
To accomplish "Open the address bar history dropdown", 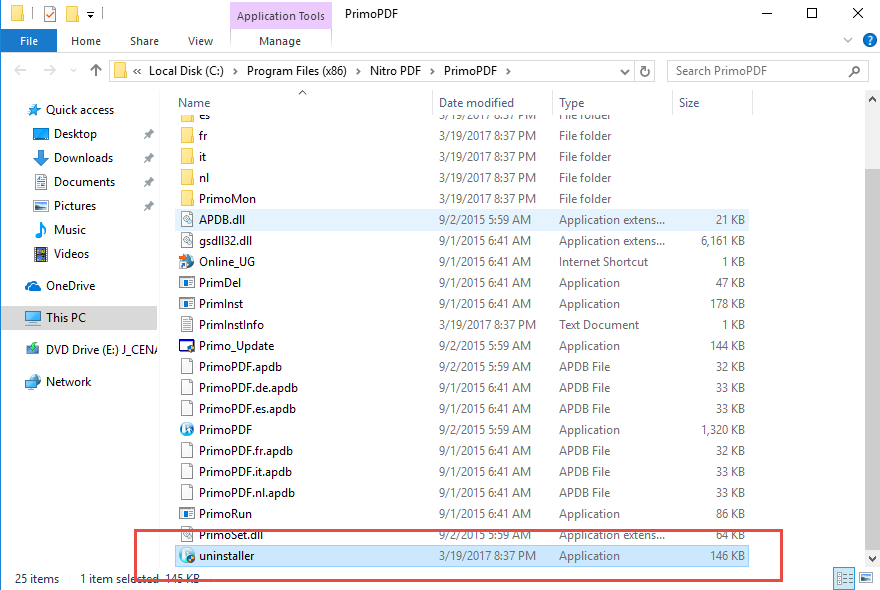I will click(x=625, y=72).
